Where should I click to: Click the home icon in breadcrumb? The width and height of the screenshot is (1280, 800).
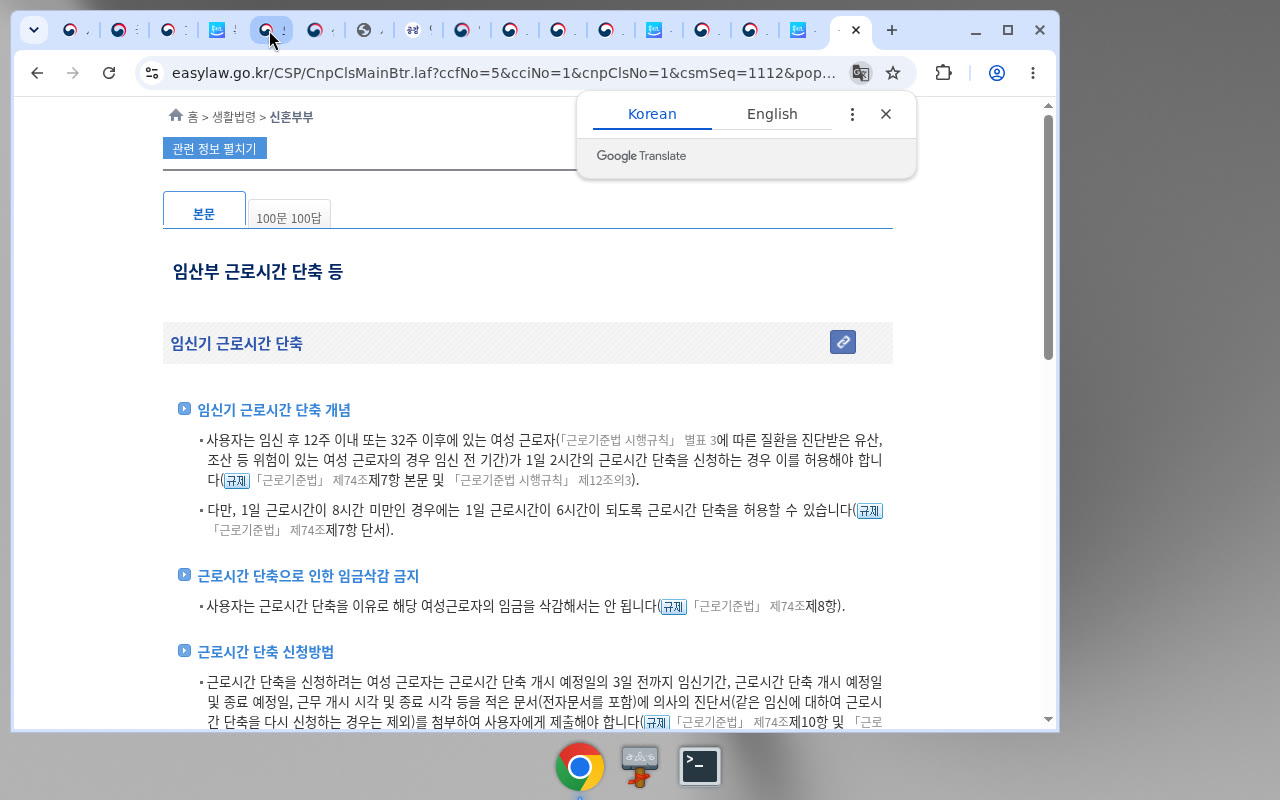click(x=176, y=116)
